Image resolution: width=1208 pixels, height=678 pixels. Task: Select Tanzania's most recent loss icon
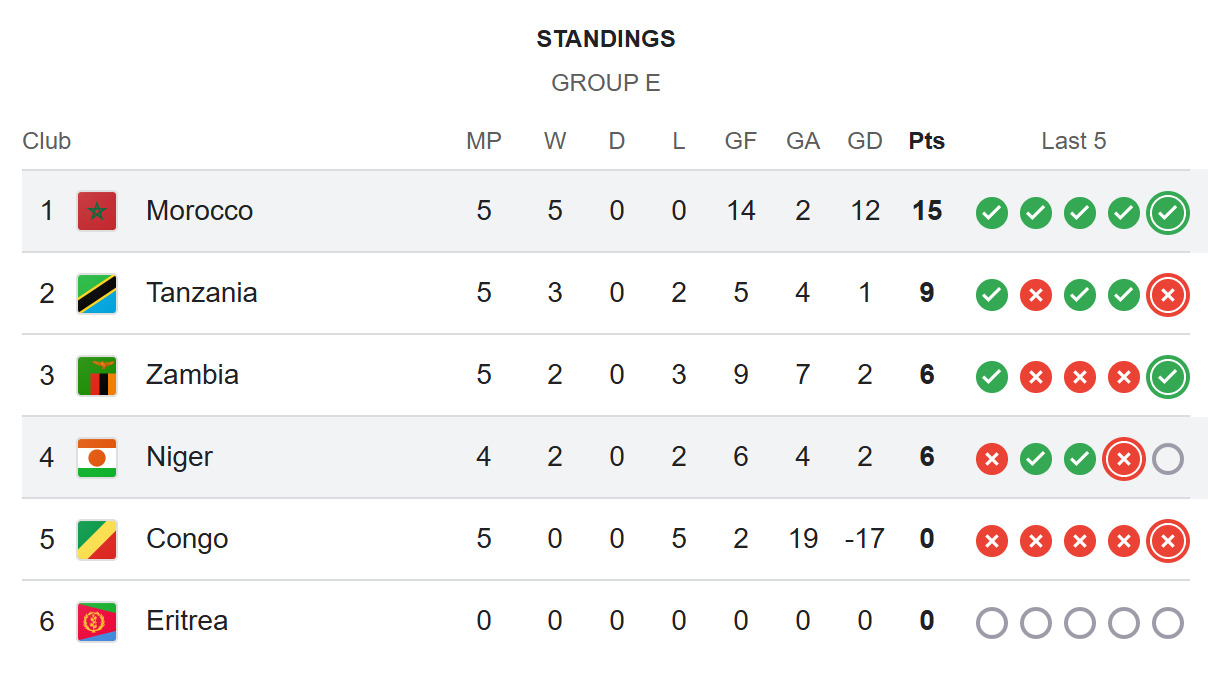(1168, 294)
